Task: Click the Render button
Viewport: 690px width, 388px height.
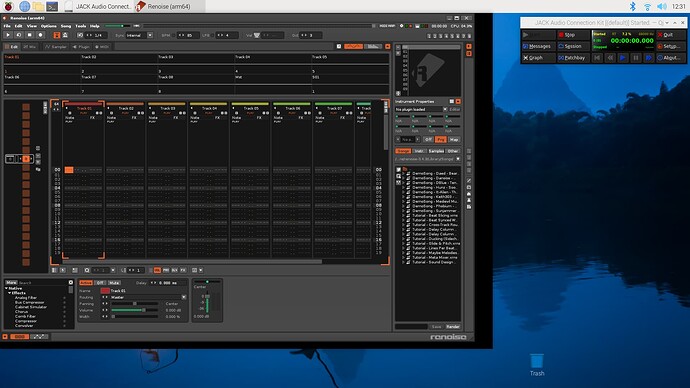Action: (x=452, y=327)
